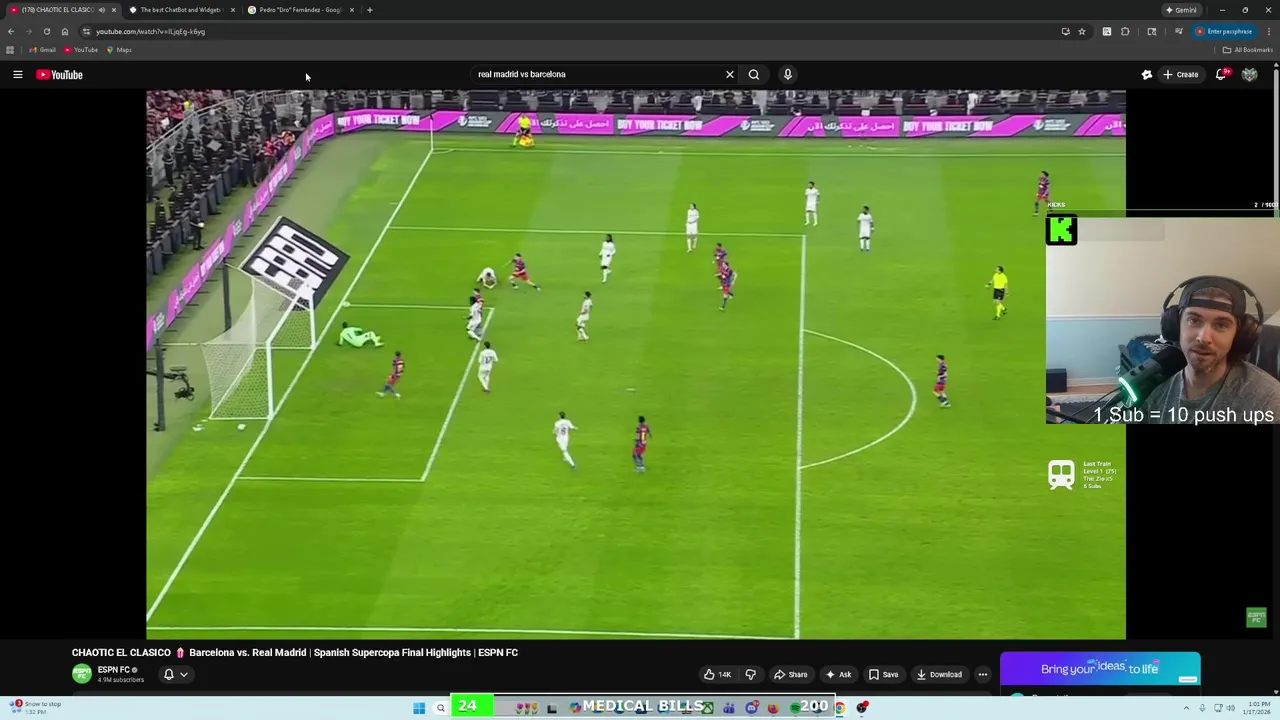Screen dimensions: 1280x720
Task: Expand the notification bell dropdown arrow
Action: click(x=184, y=674)
